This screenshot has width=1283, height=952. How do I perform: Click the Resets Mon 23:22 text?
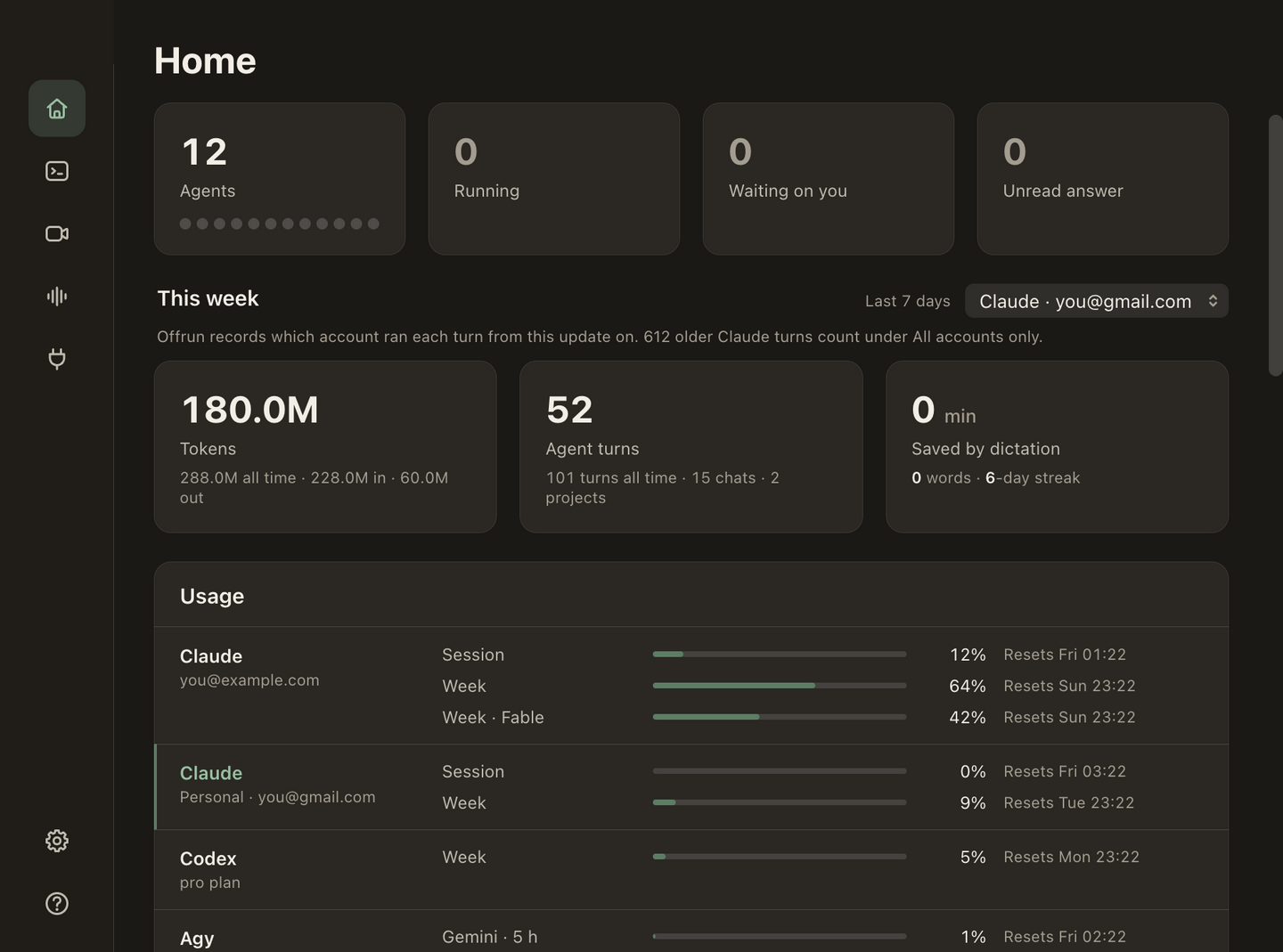click(1072, 857)
